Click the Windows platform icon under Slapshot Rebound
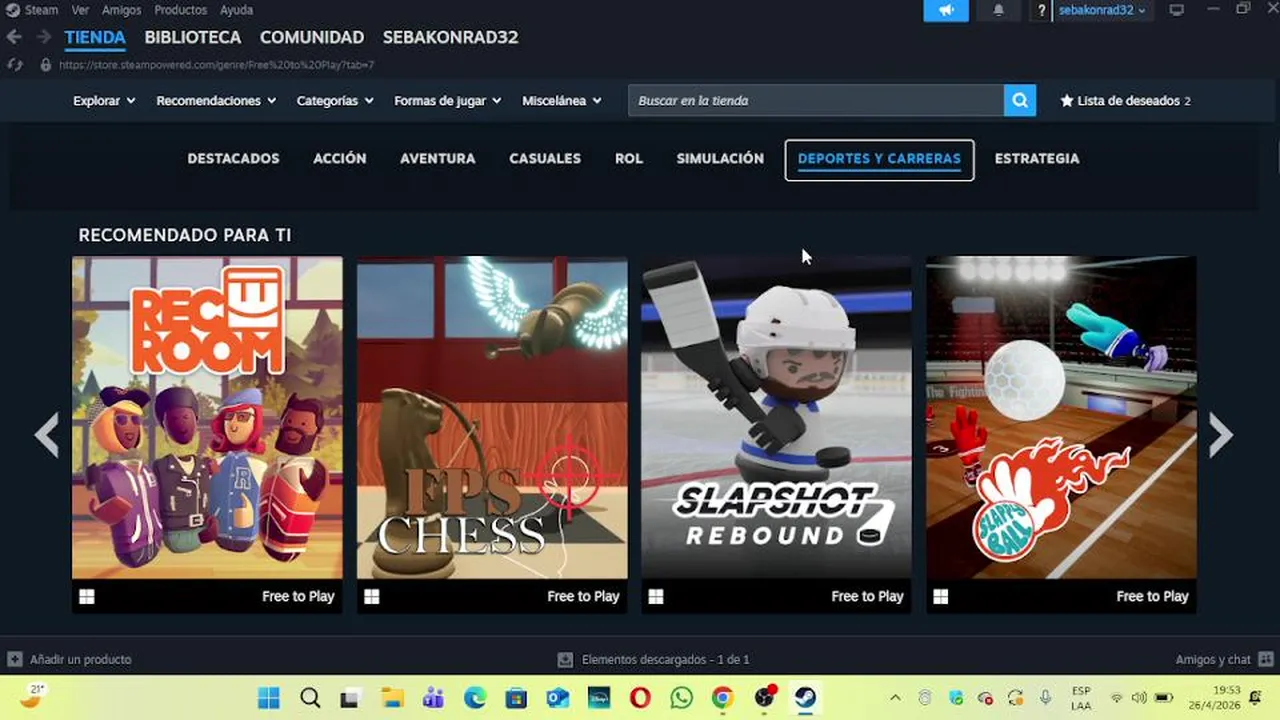 (x=656, y=596)
